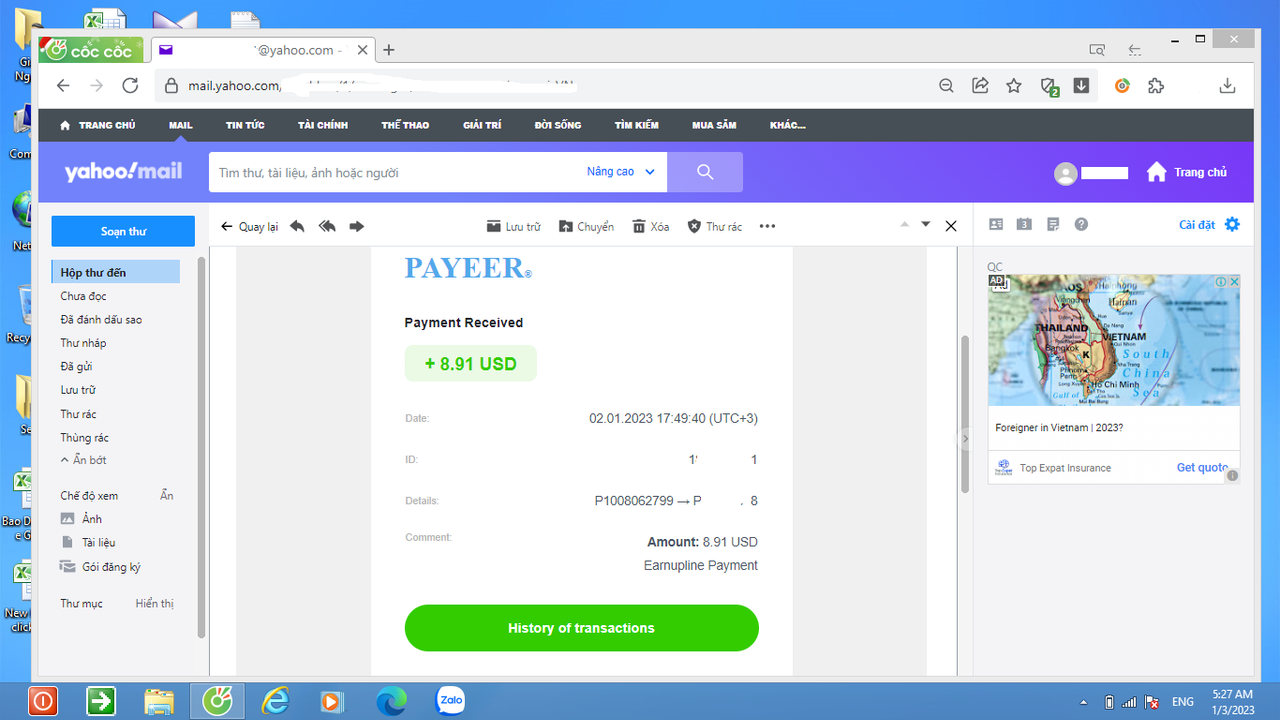Click the forward message arrow

pos(357,227)
